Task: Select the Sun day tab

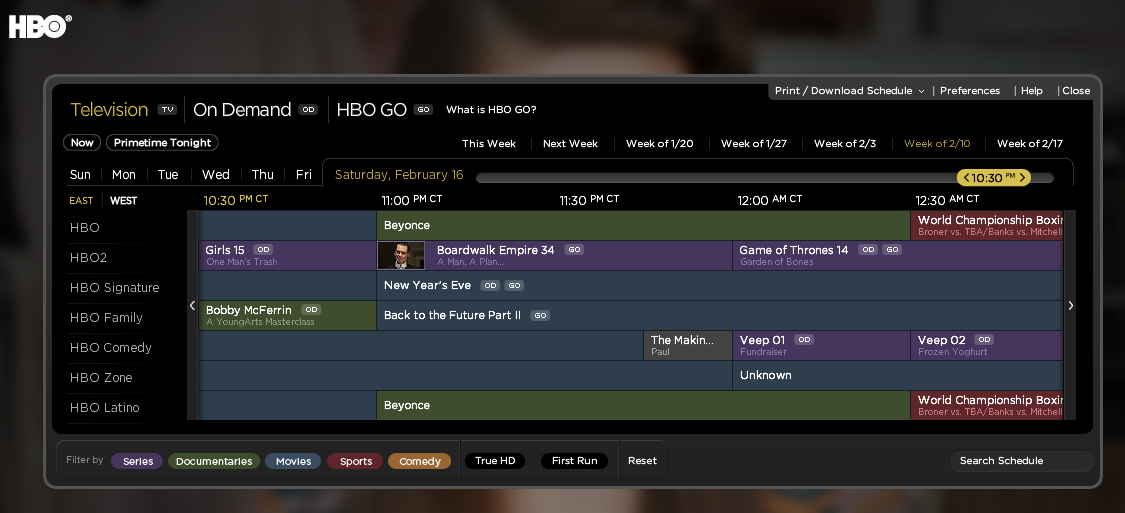Action: pos(80,174)
